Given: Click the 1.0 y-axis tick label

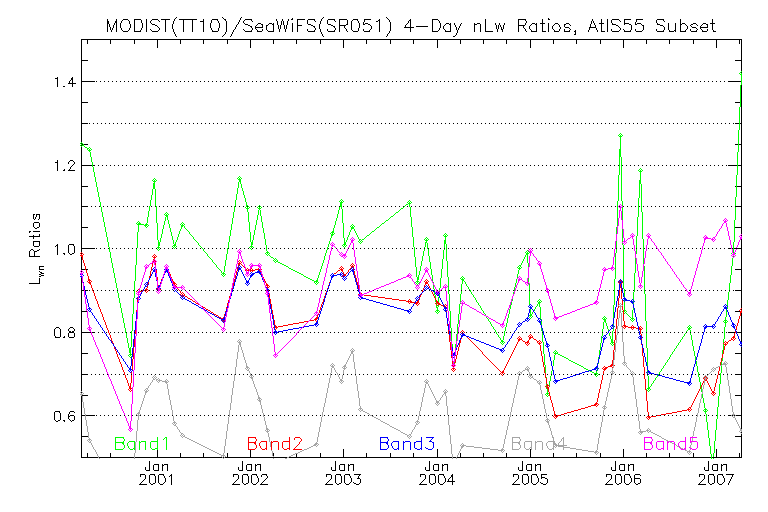Looking at the screenshot, I should pyautogui.click(x=64, y=249).
